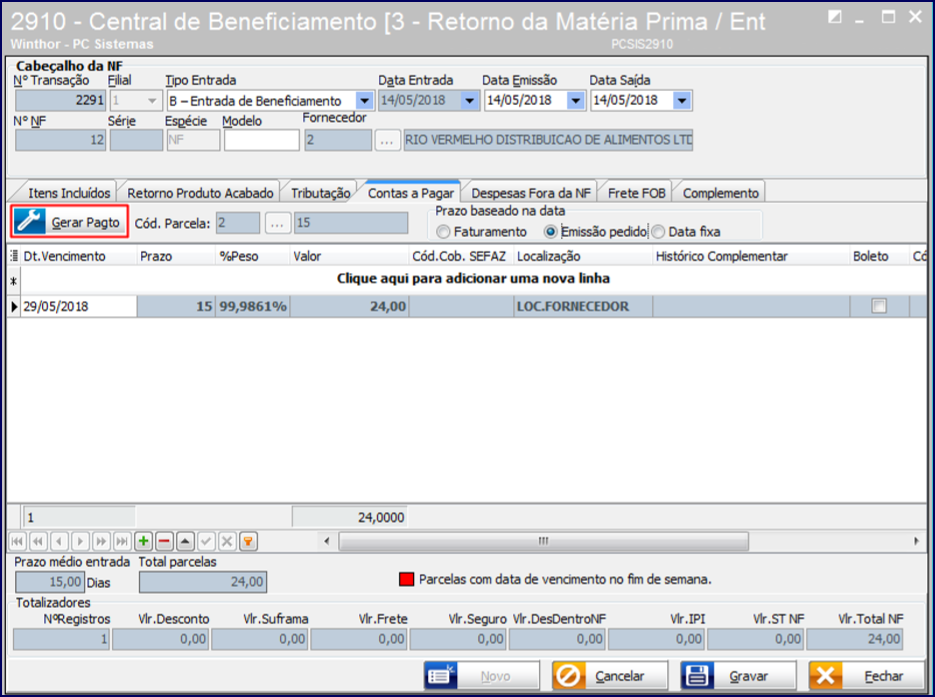Click the Fechar orange X icon
935x697 pixels.
pos(826,676)
